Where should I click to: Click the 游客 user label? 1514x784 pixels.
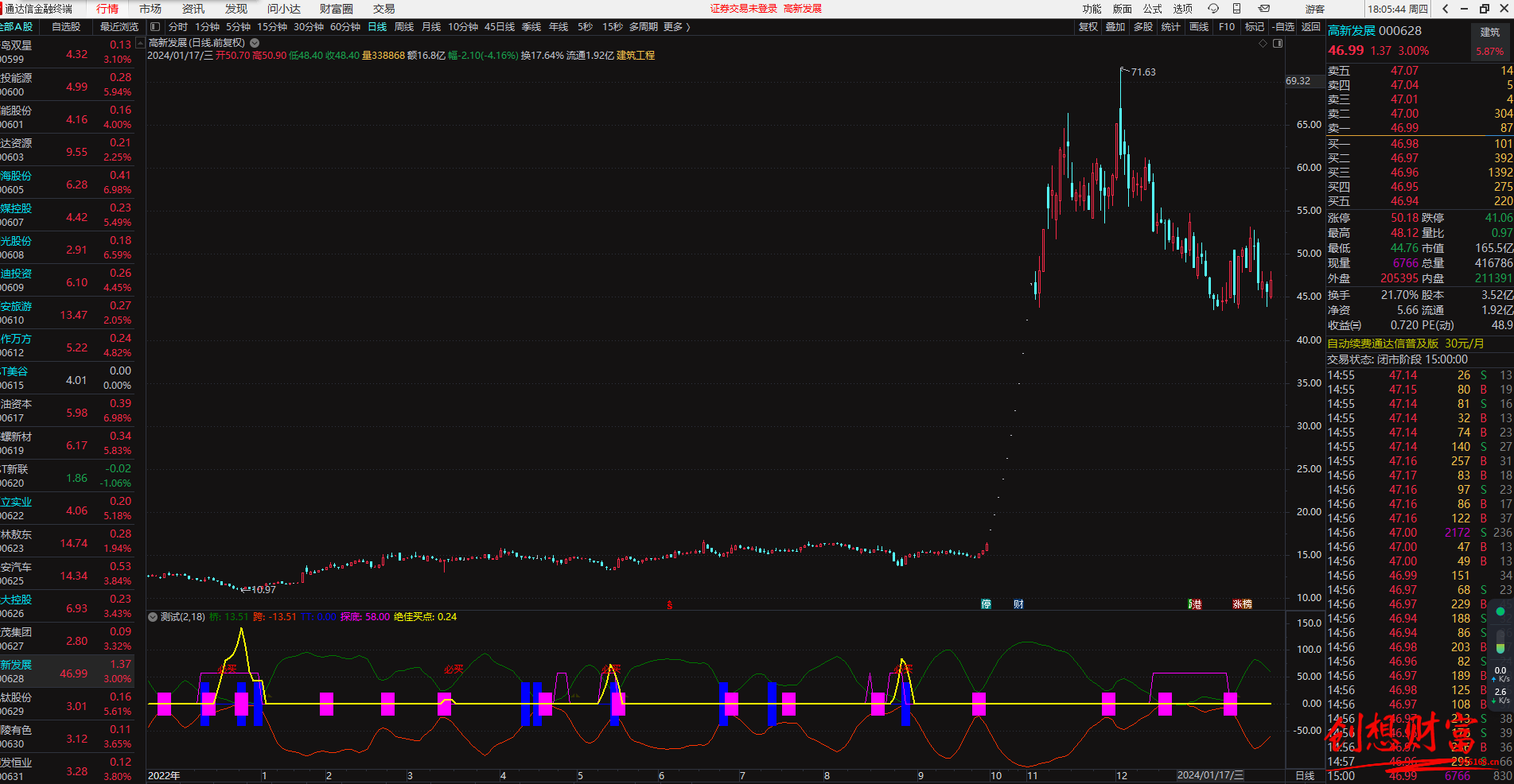tap(1315, 10)
